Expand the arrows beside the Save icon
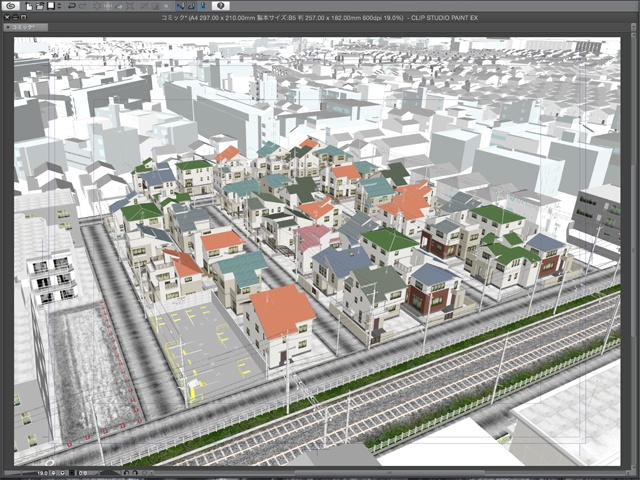 [60, 6]
